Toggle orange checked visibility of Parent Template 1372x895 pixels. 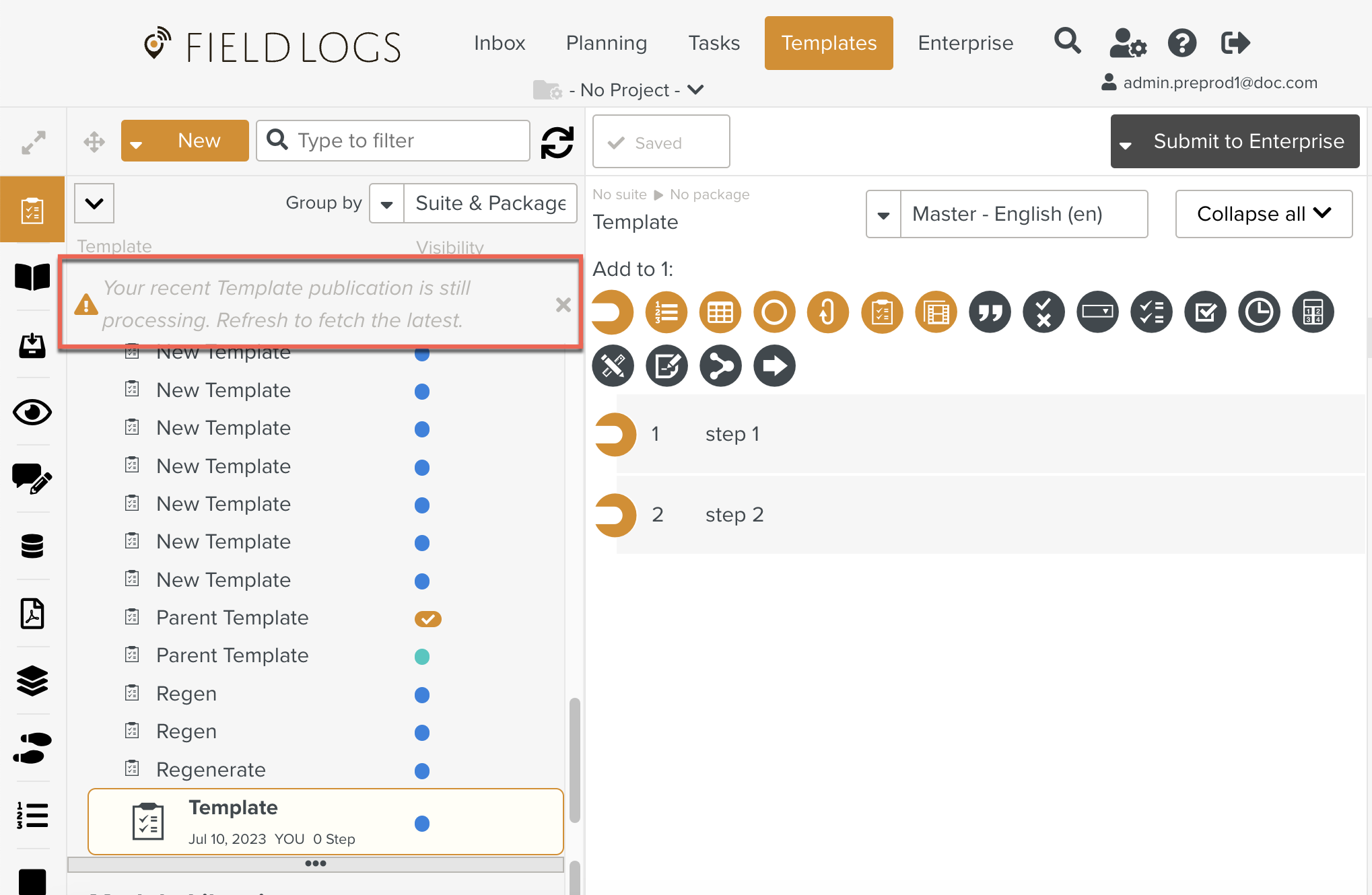pyautogui.click(x=427, y=618)
